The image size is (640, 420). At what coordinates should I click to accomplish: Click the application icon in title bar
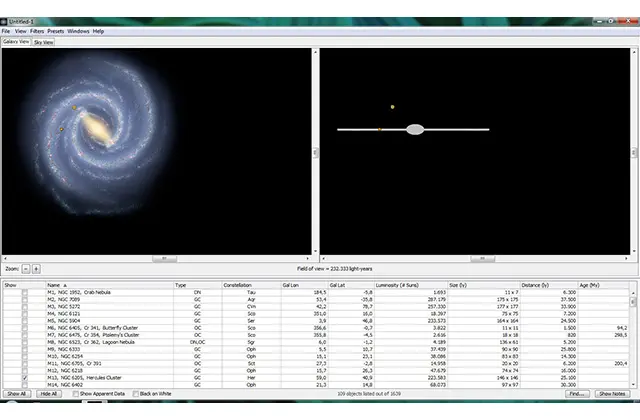click(x=5, y=21)
